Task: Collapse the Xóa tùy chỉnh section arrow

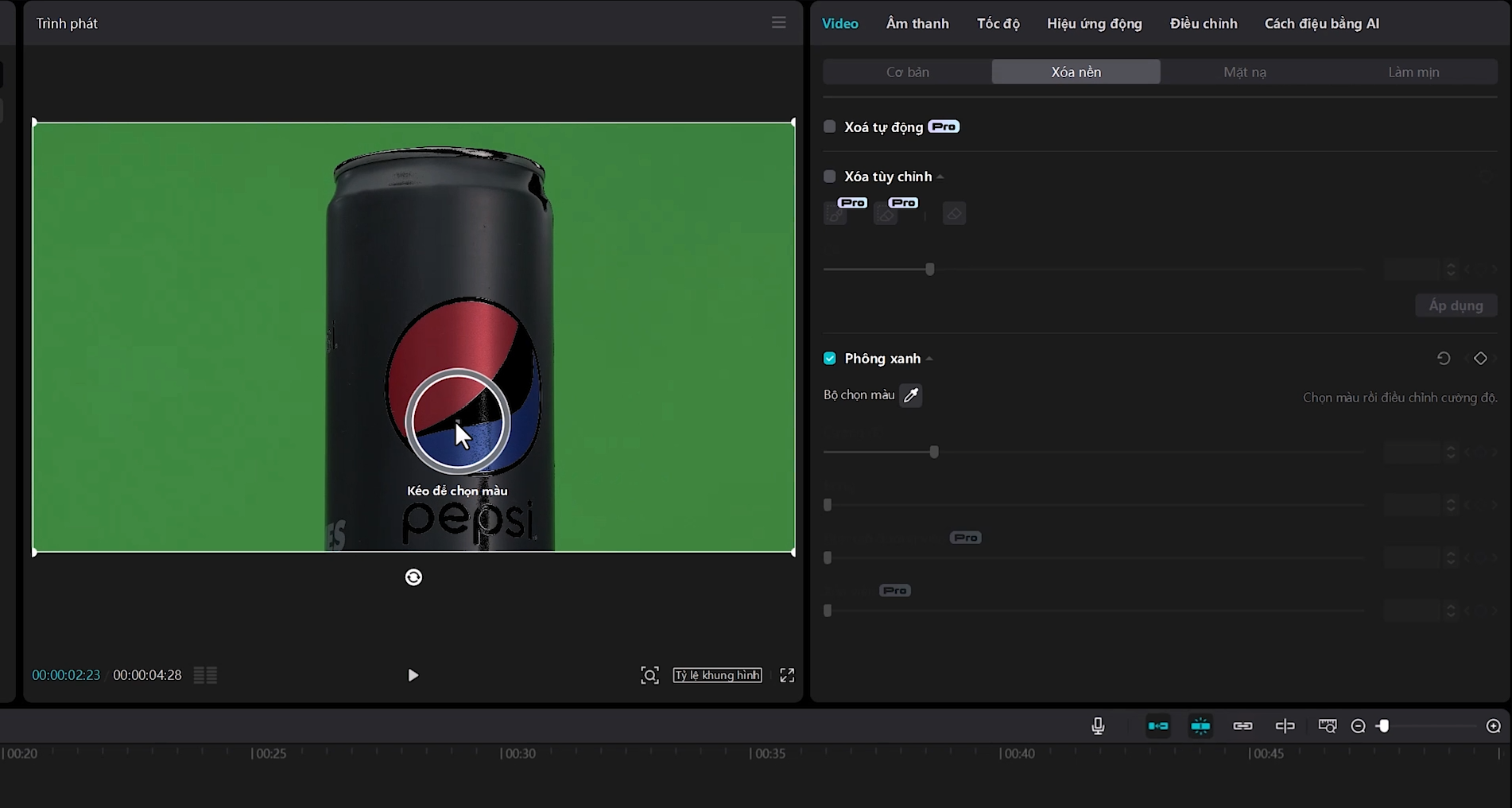Action: pyautogui.click(x=940, y=177)
